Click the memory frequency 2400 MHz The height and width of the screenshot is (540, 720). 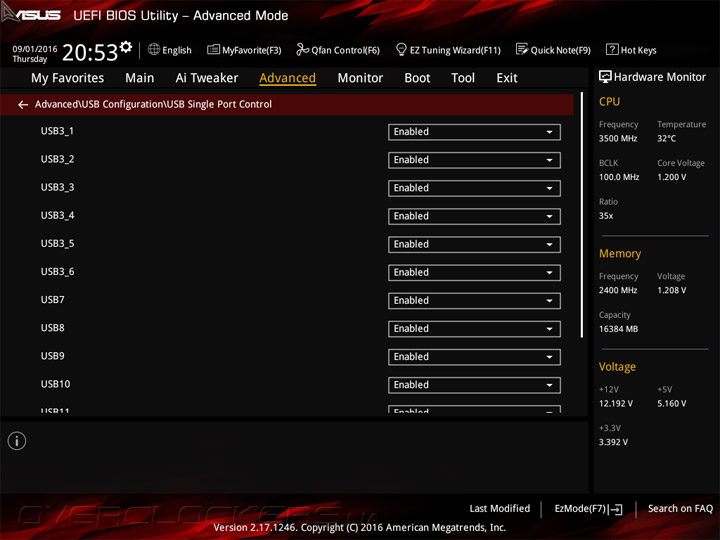(618, 290)
